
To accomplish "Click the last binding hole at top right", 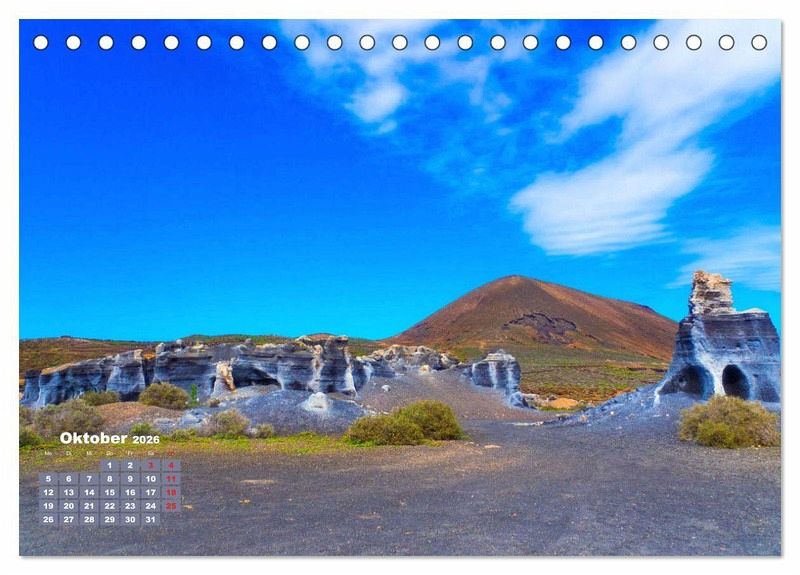I will 759,42.
